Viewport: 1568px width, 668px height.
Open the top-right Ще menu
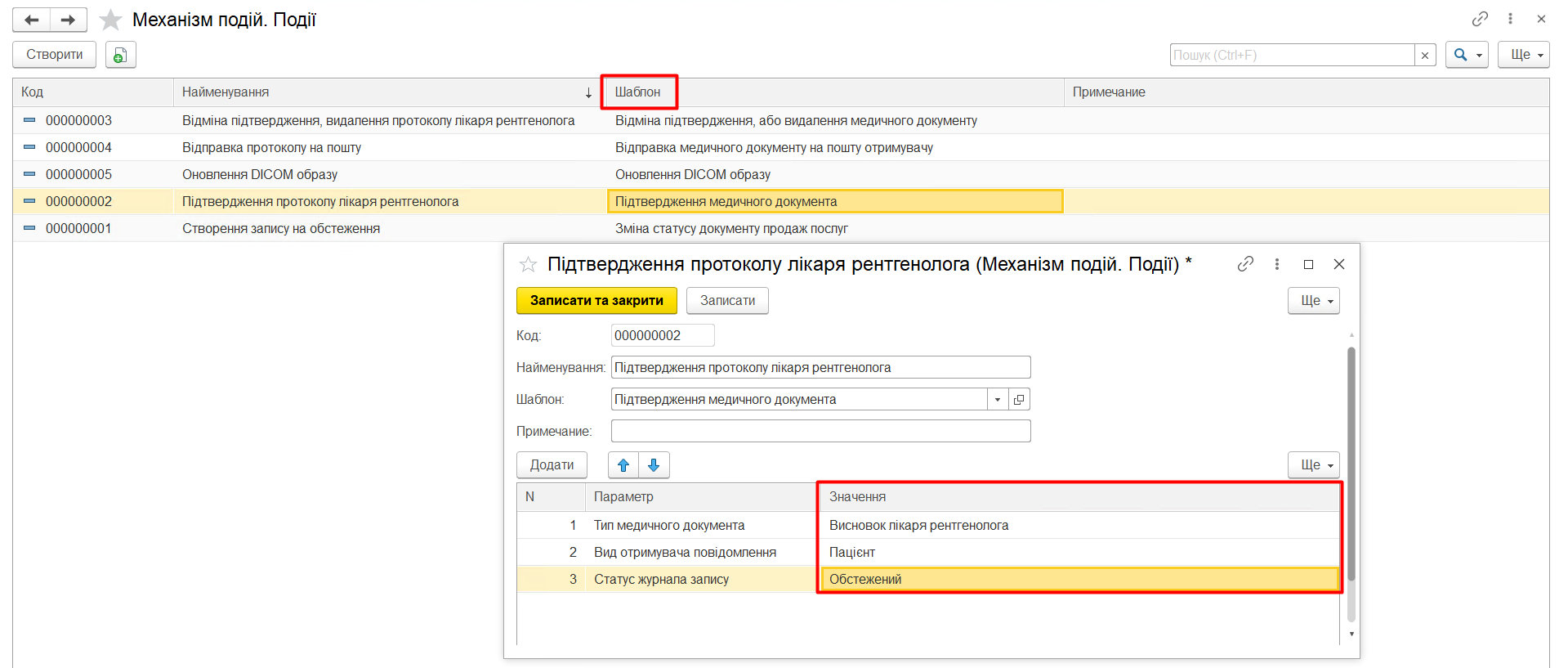pos(1523,55)
